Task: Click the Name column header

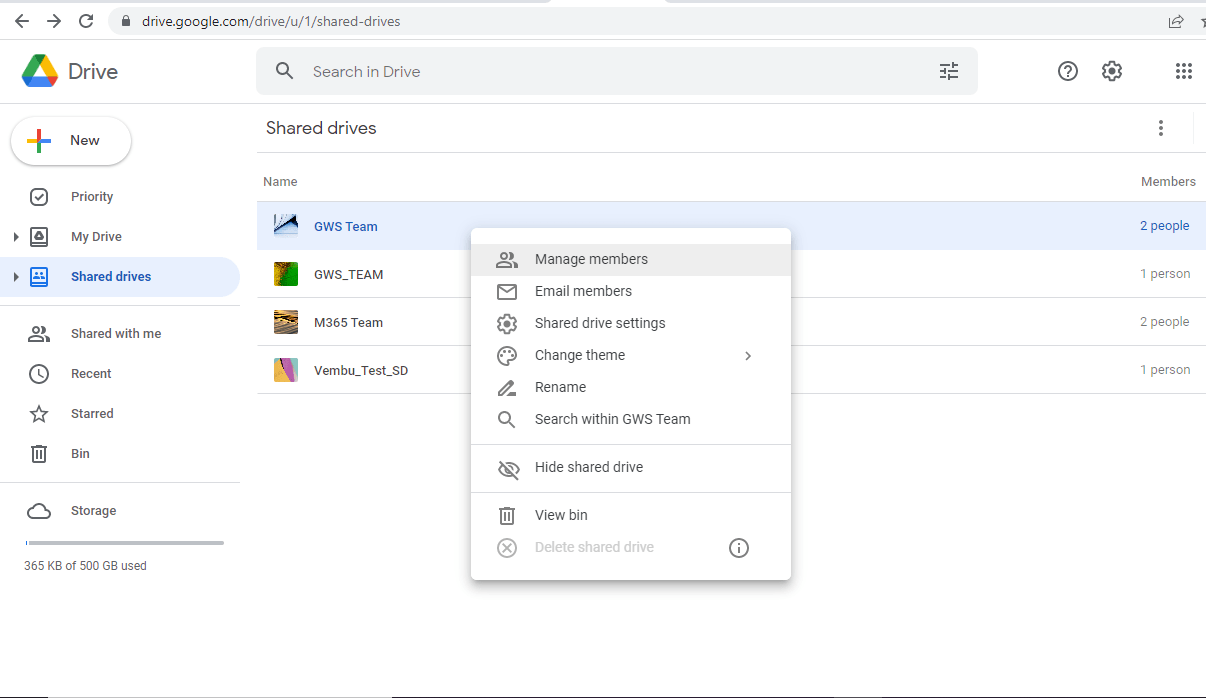Action: coord(280,182)
